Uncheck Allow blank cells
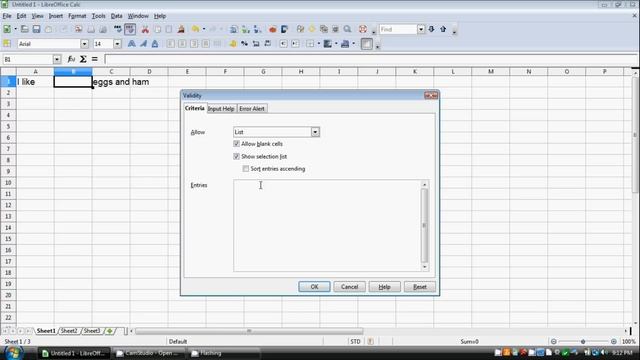 pyautogui.click(x=236, y=144)
